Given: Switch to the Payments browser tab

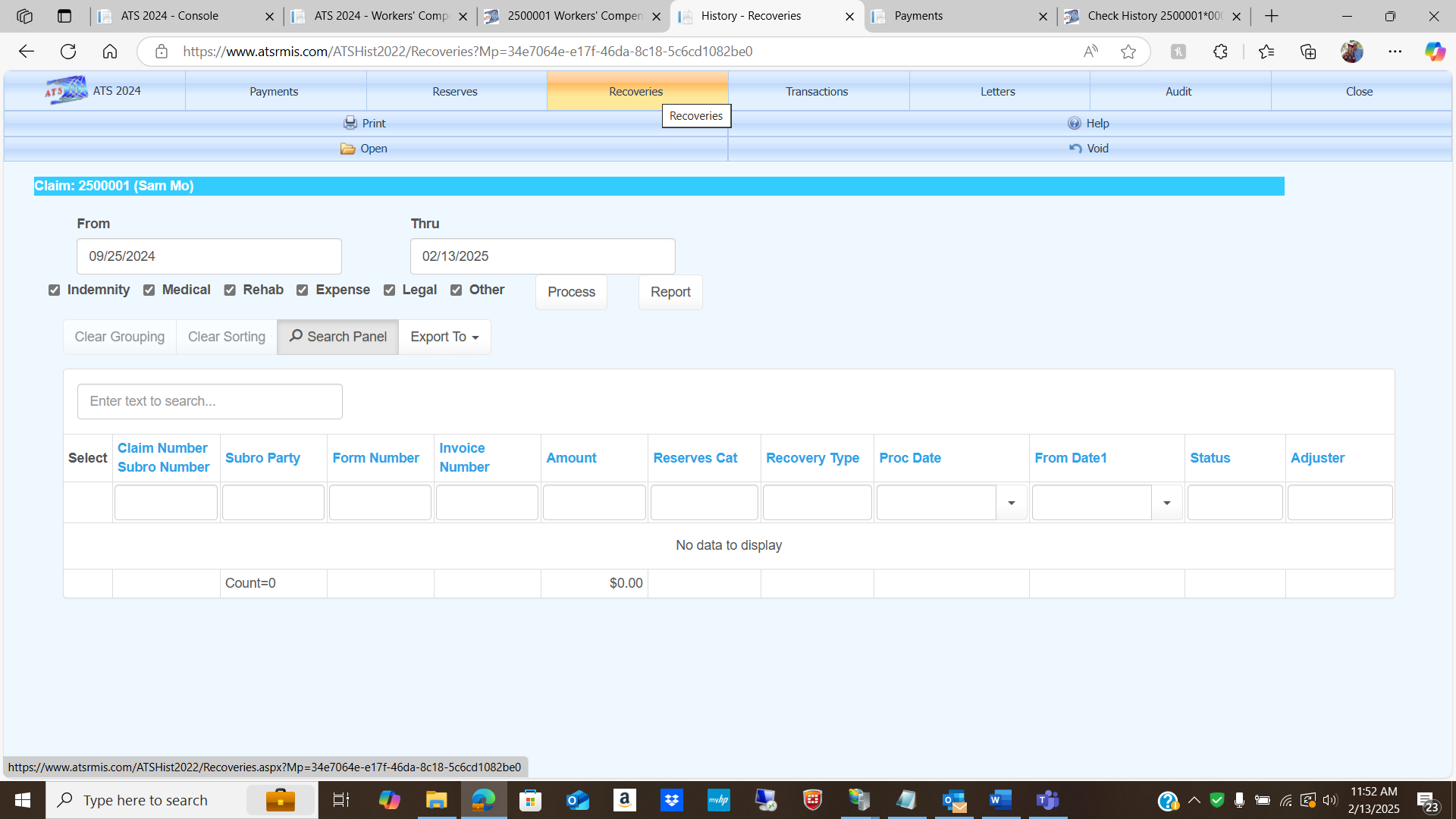Looking at the screenshot, I should tap(959, 16).
